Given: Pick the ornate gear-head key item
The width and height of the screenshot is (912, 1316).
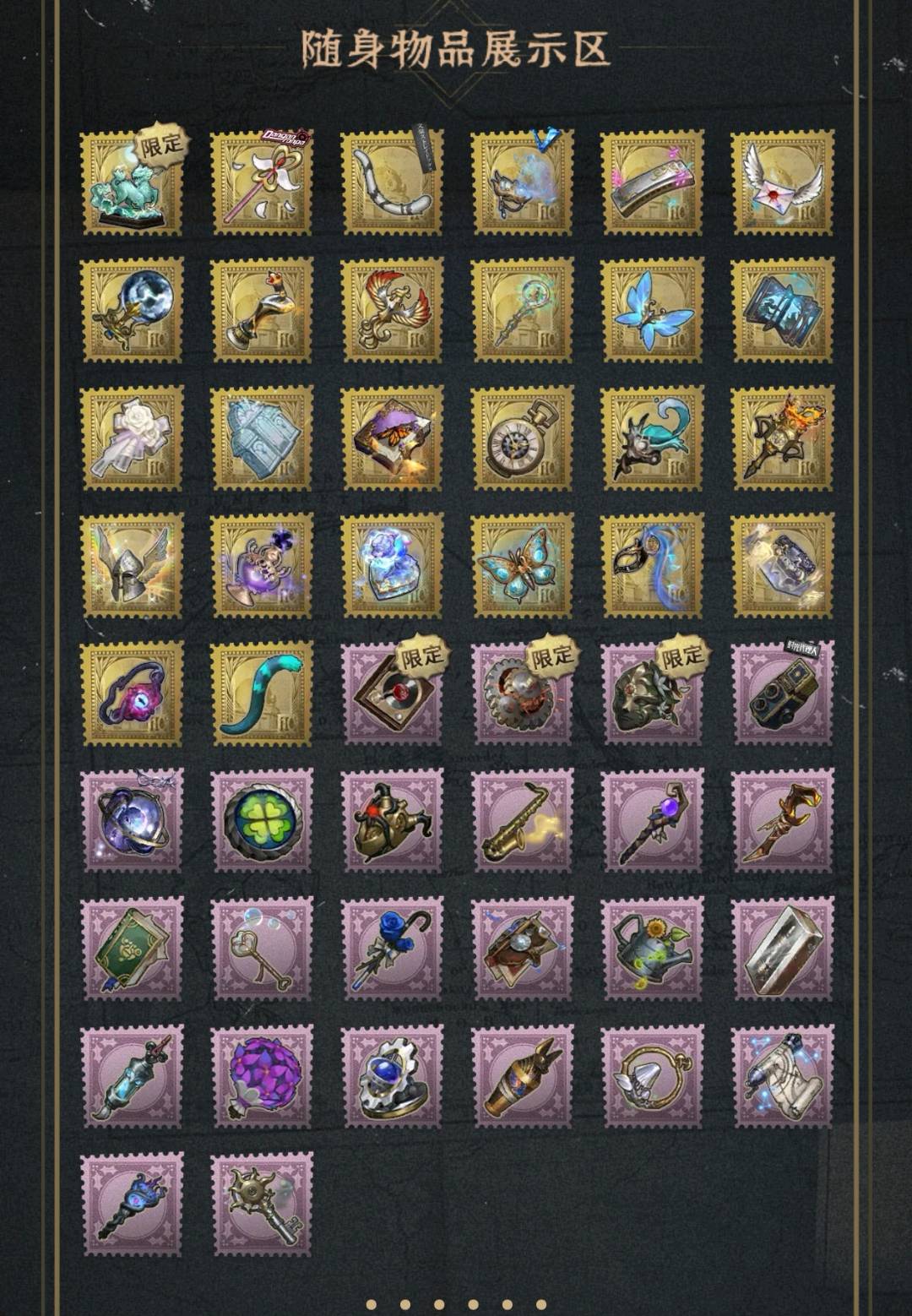Looking at the screenshot, I should [x=262, y=1204].
